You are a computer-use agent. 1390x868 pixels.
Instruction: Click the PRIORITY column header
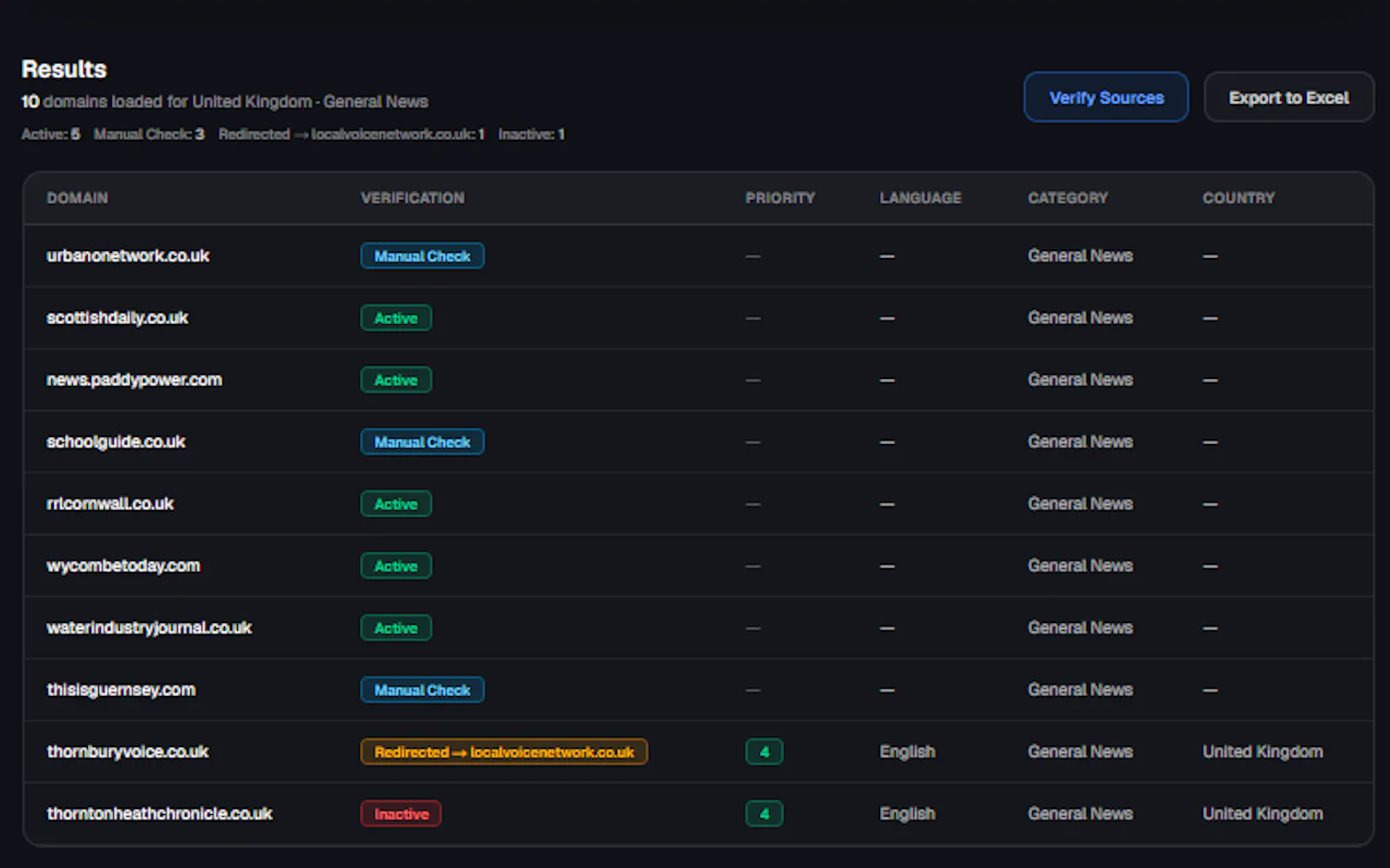pyautogui.click(x=780, y=198)
